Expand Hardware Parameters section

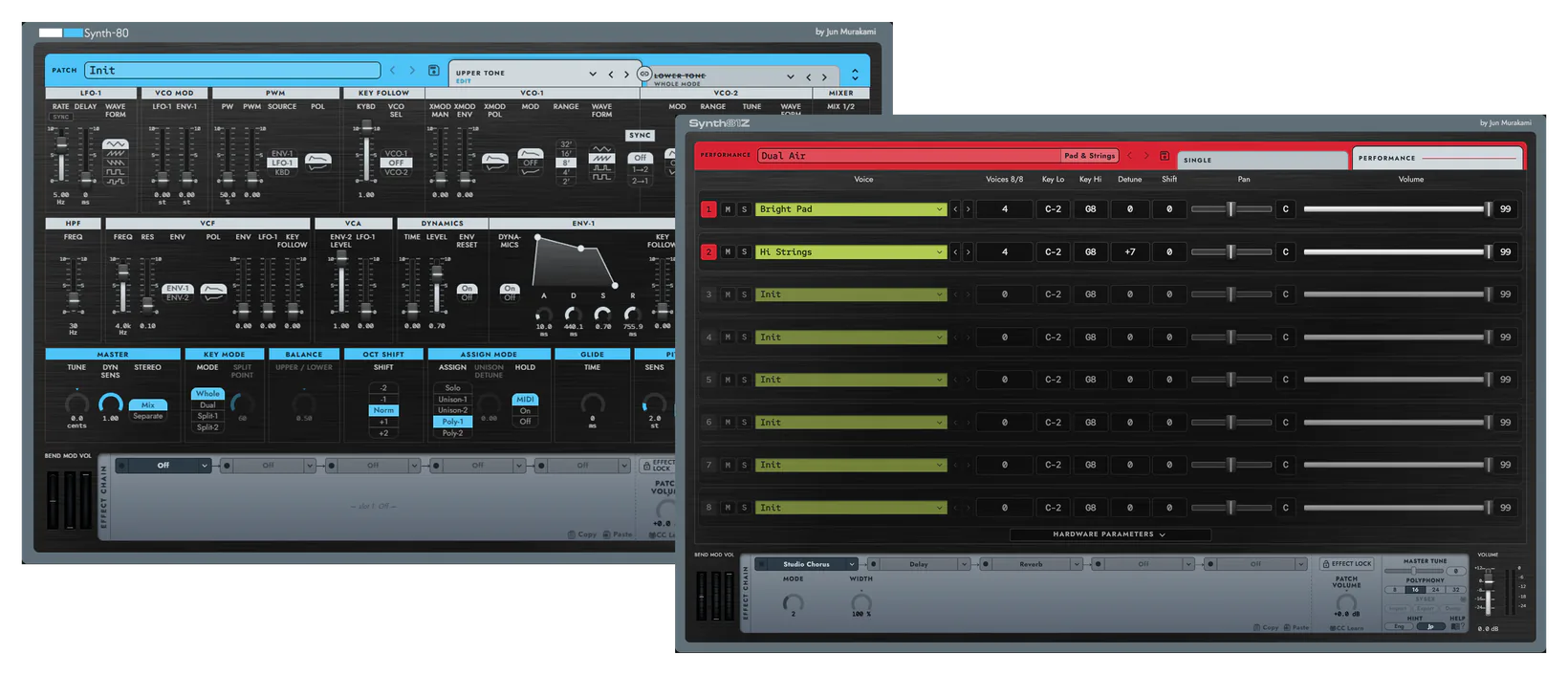1110,534
